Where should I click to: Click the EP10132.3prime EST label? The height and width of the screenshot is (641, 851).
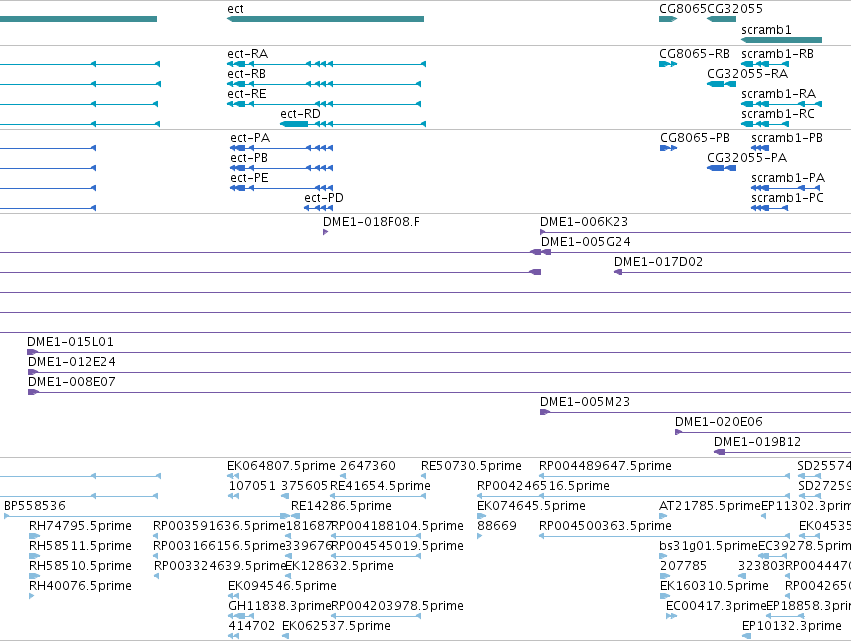pyautogui.click(x=792, y=626)
